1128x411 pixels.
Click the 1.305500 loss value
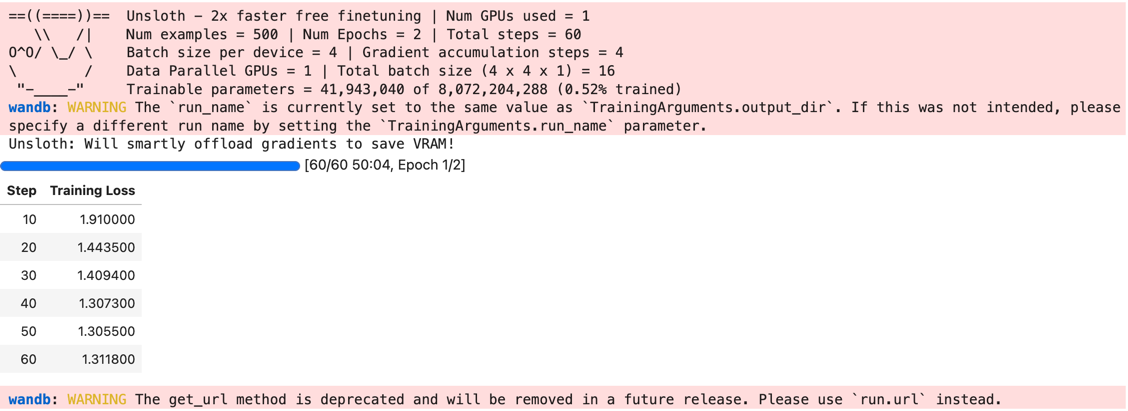point(106,332)
